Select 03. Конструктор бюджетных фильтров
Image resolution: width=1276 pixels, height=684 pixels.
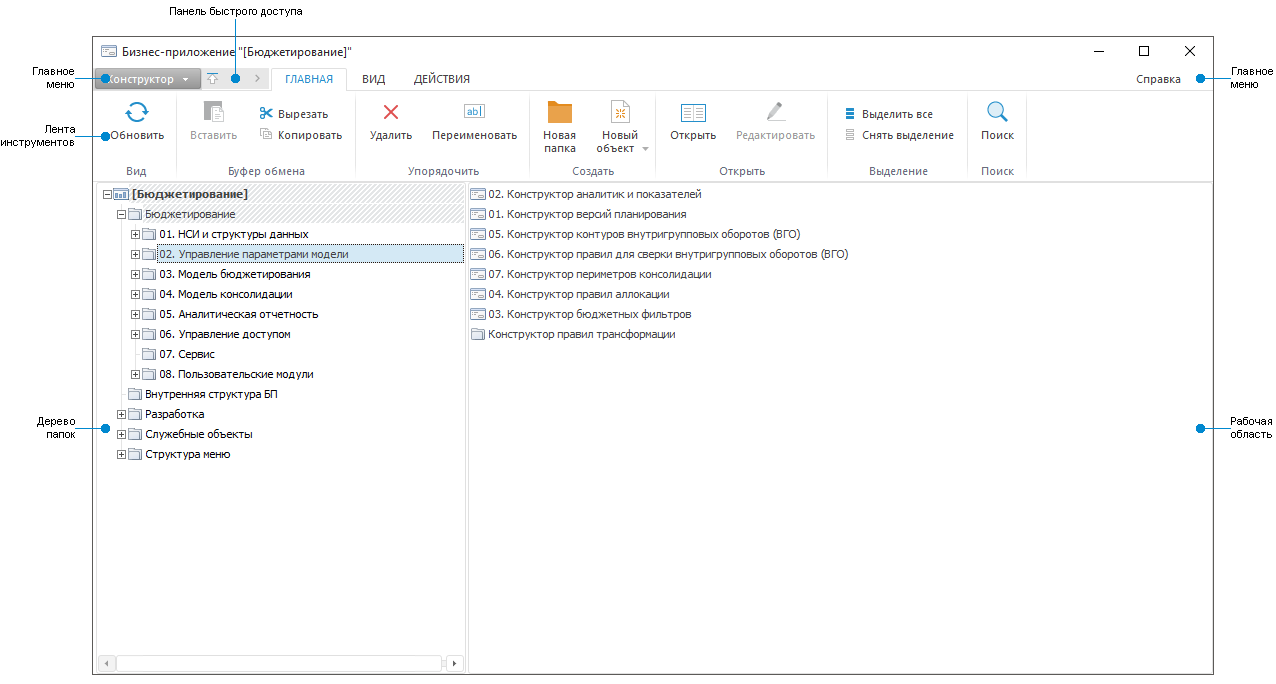click(x=590, y=314)
